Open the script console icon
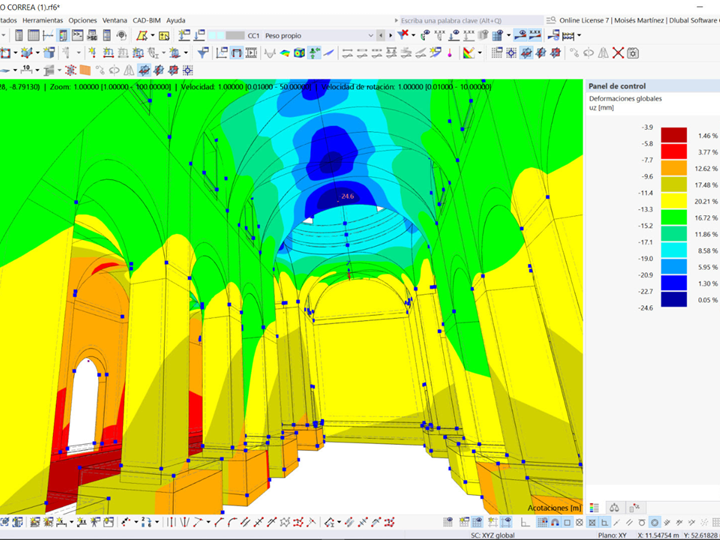The width and height of the screenshot is (720, 540). pyautogui.click(x=78, y=35)
